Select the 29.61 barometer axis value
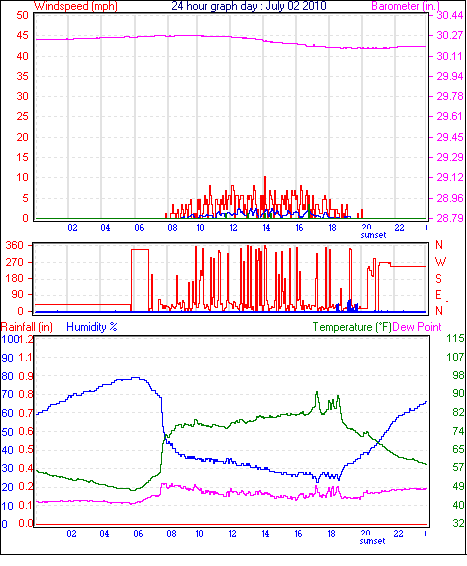467x566 pixels. coord(450,116)
